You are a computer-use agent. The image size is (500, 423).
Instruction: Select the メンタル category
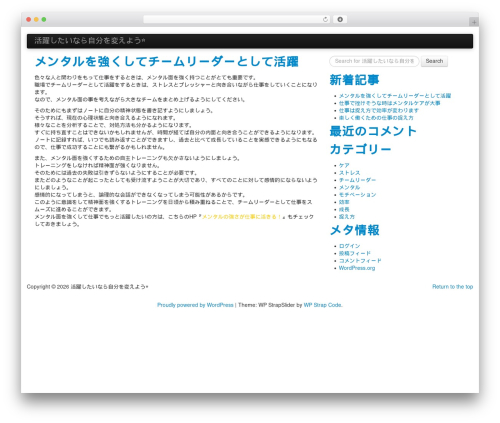pyautogui.click(x=349, y=187)
